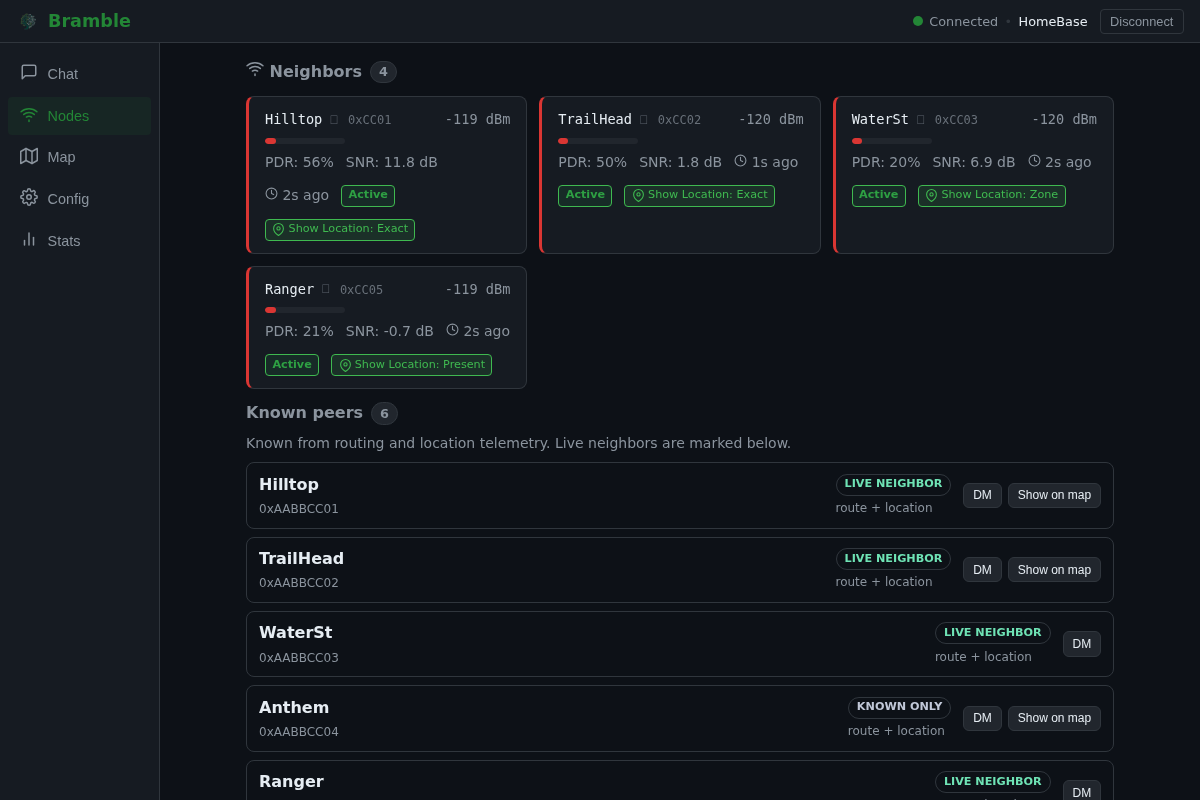Viewport: 1200px width, 800px height.
Task: Click WaterSt's Active status badge
Action: pyautogui.click(x=879, y=196)
